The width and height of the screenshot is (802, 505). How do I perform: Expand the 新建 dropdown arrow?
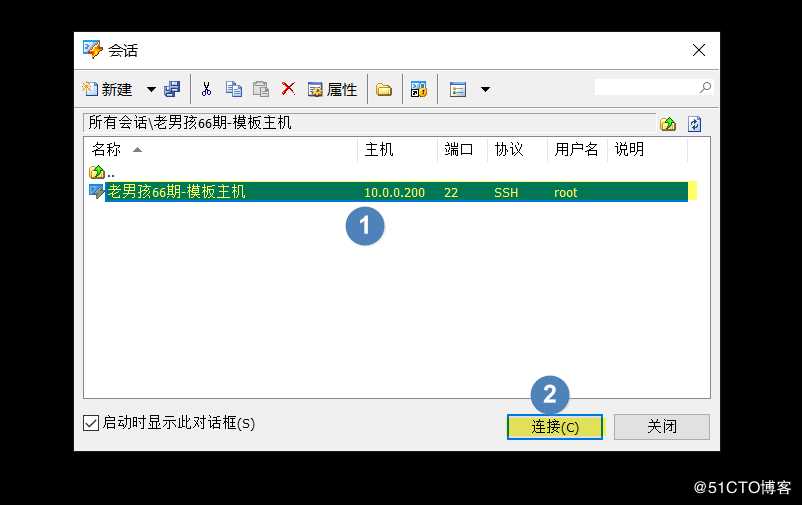point(151,90)
